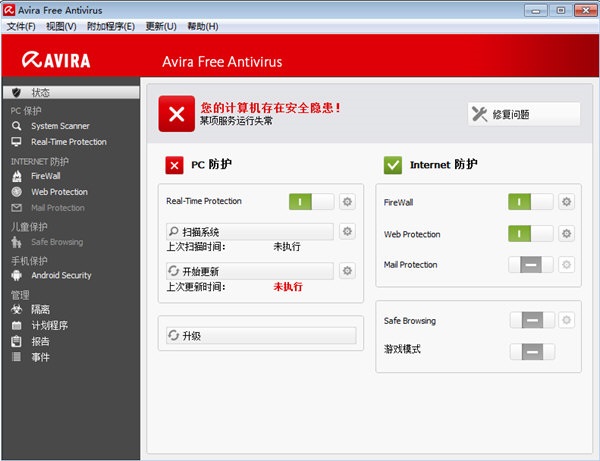Image resolution: width=600 pixels, height=461 pixels.
Task: Click the System Scanner magnifier icon in sidebar
Action: pyautogui.click(x=16, y=126)
